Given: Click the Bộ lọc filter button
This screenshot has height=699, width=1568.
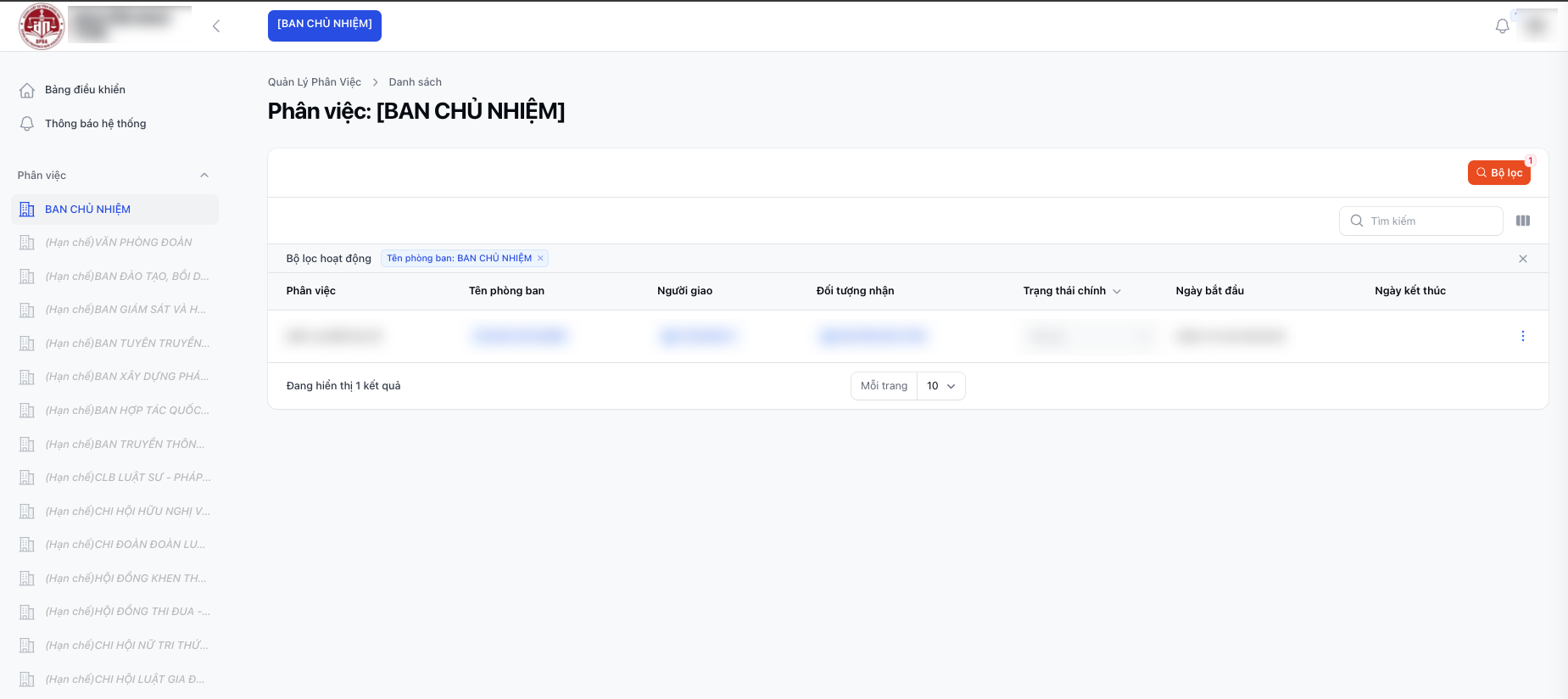Looking at the screenshot, I should tap(1498, 173).
